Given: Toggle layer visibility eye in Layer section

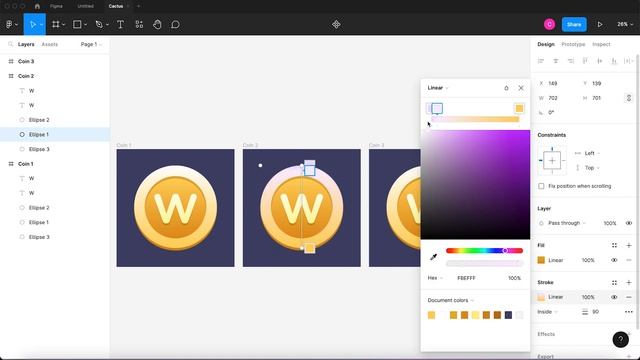Looking at the screenshot, I should coord(629,223).
